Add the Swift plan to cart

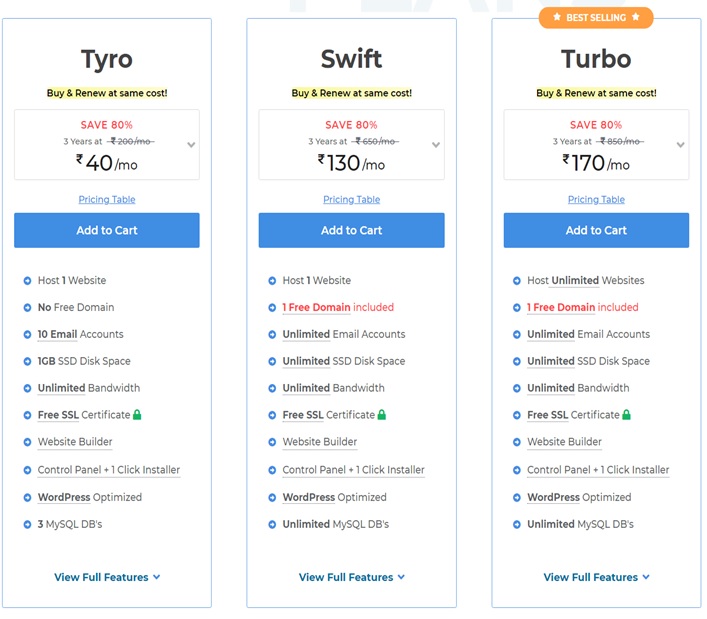(x=351, y=230)
